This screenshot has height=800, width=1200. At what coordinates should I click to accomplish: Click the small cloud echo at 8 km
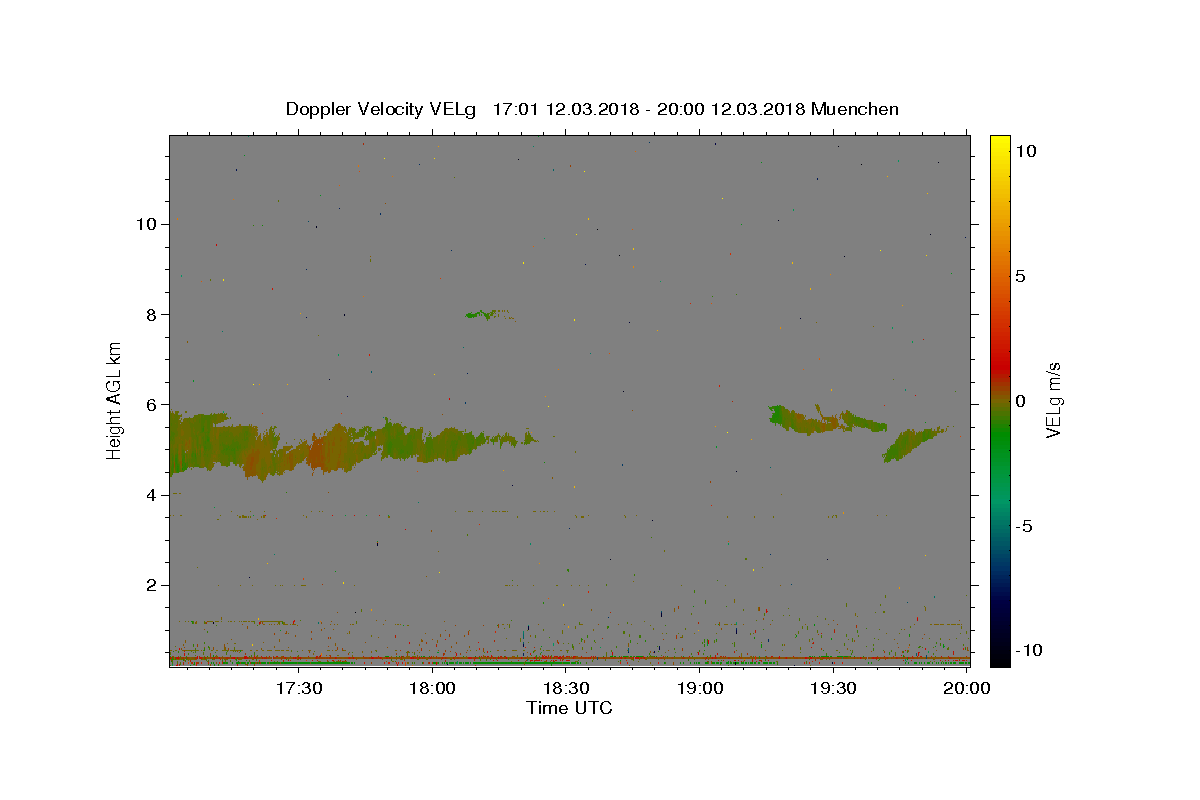[x=489, y=314]
